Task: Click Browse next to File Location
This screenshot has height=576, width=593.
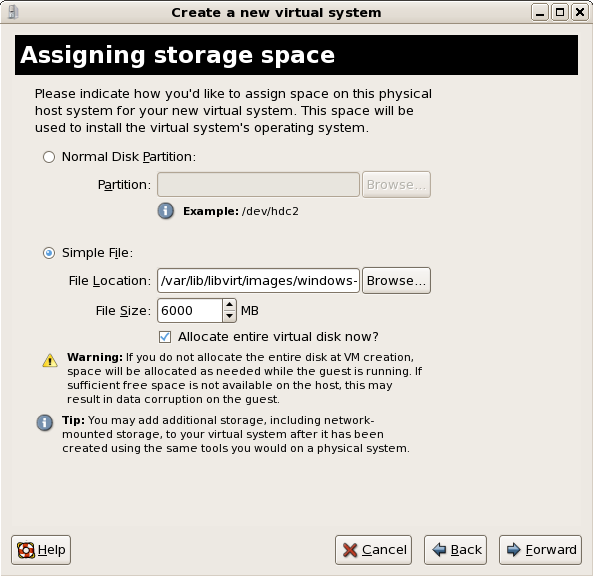Action: coord(396,281)
